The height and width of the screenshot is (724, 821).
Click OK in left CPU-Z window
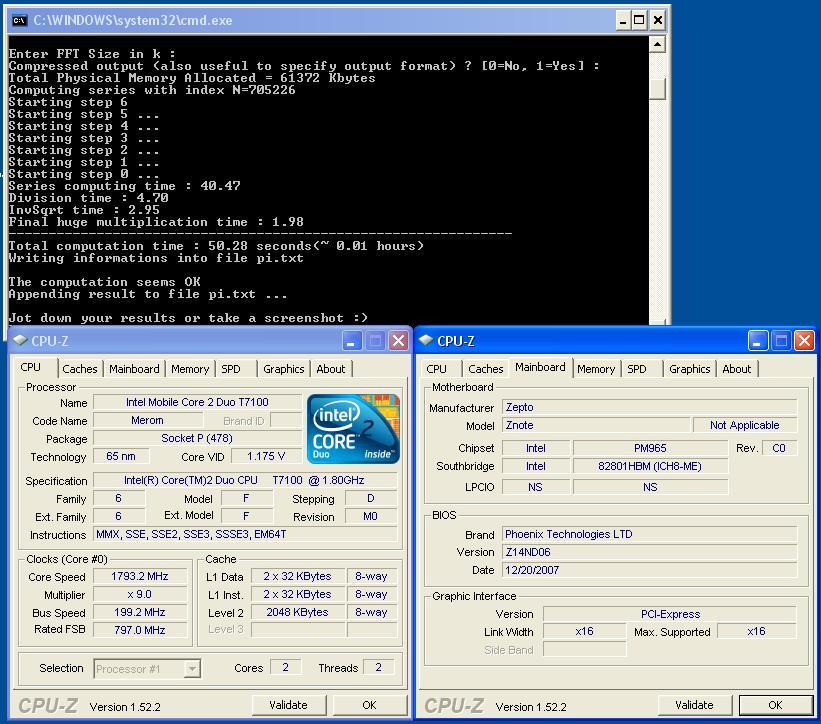369,705
